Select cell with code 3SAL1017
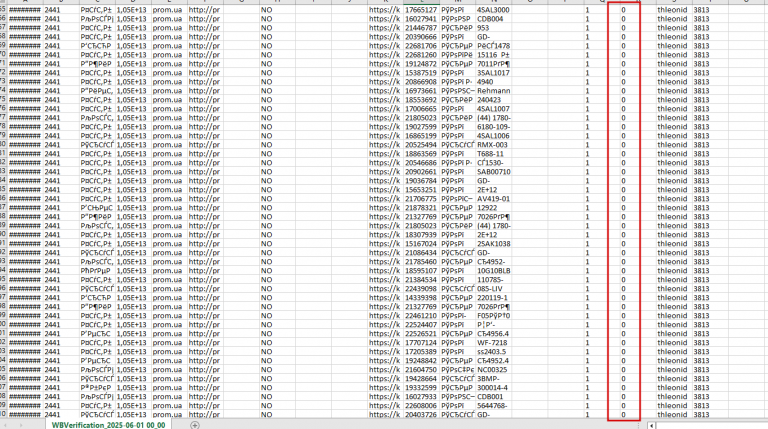Screen dimensions: 768x429 tap(493, 72)
